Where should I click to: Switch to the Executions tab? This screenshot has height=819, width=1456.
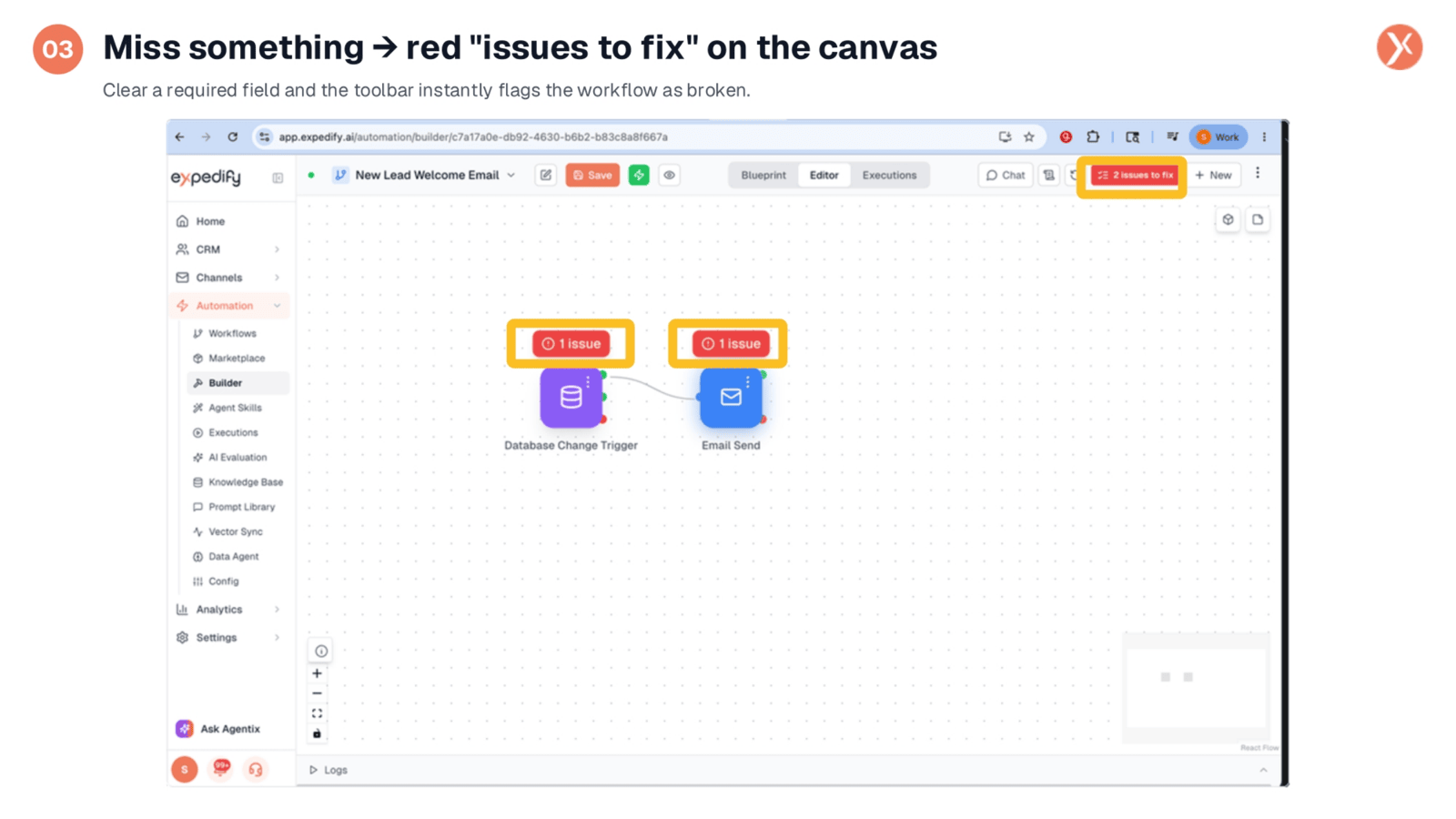click(890, 176)
